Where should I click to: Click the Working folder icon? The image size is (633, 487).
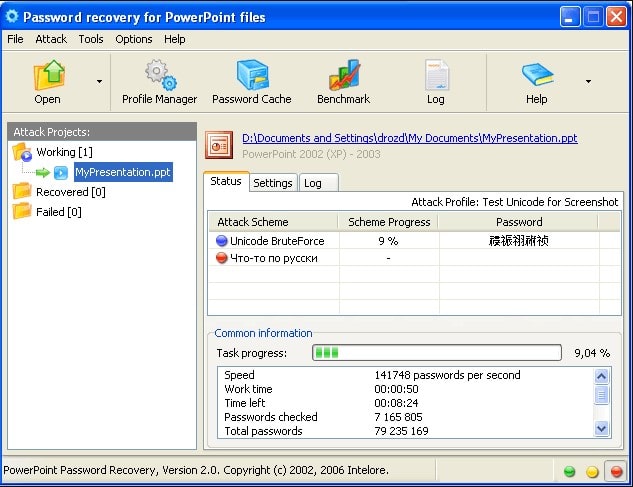pos(22,152)
